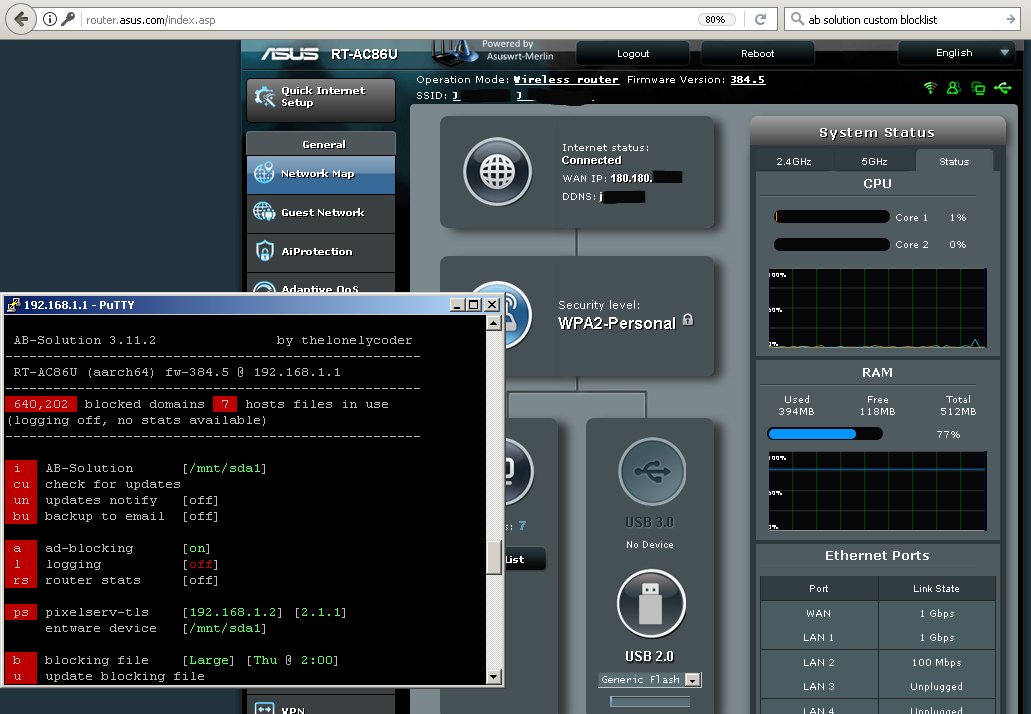Click the RAM usage progress bar
Image resolution: width=1031 pixels, height=714 pixels.
[x=825, y=434]
